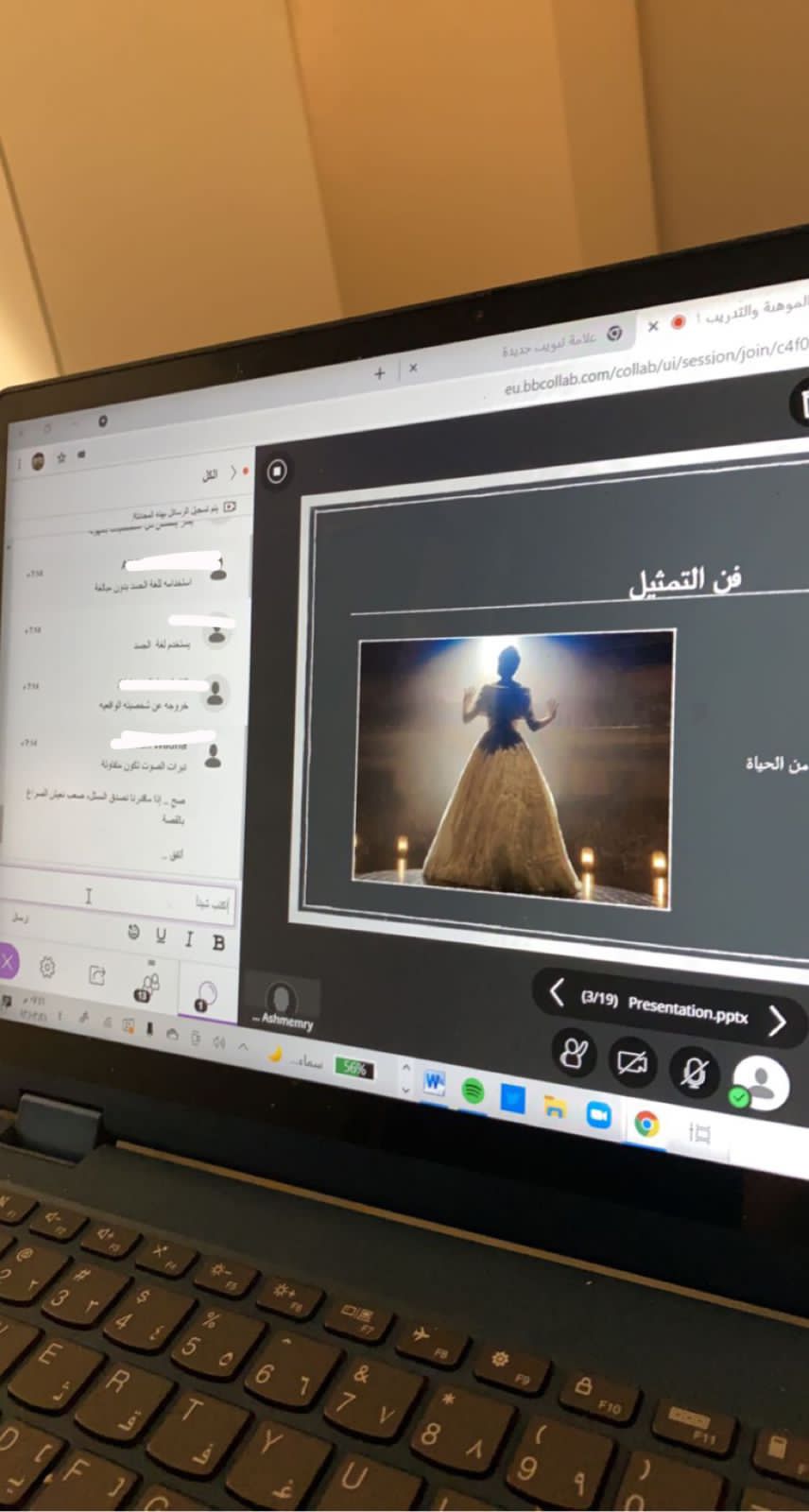This screenshot has width=809, height=1512.
Task: Toggle the microphone mute button
Action: click(695, 1072)
